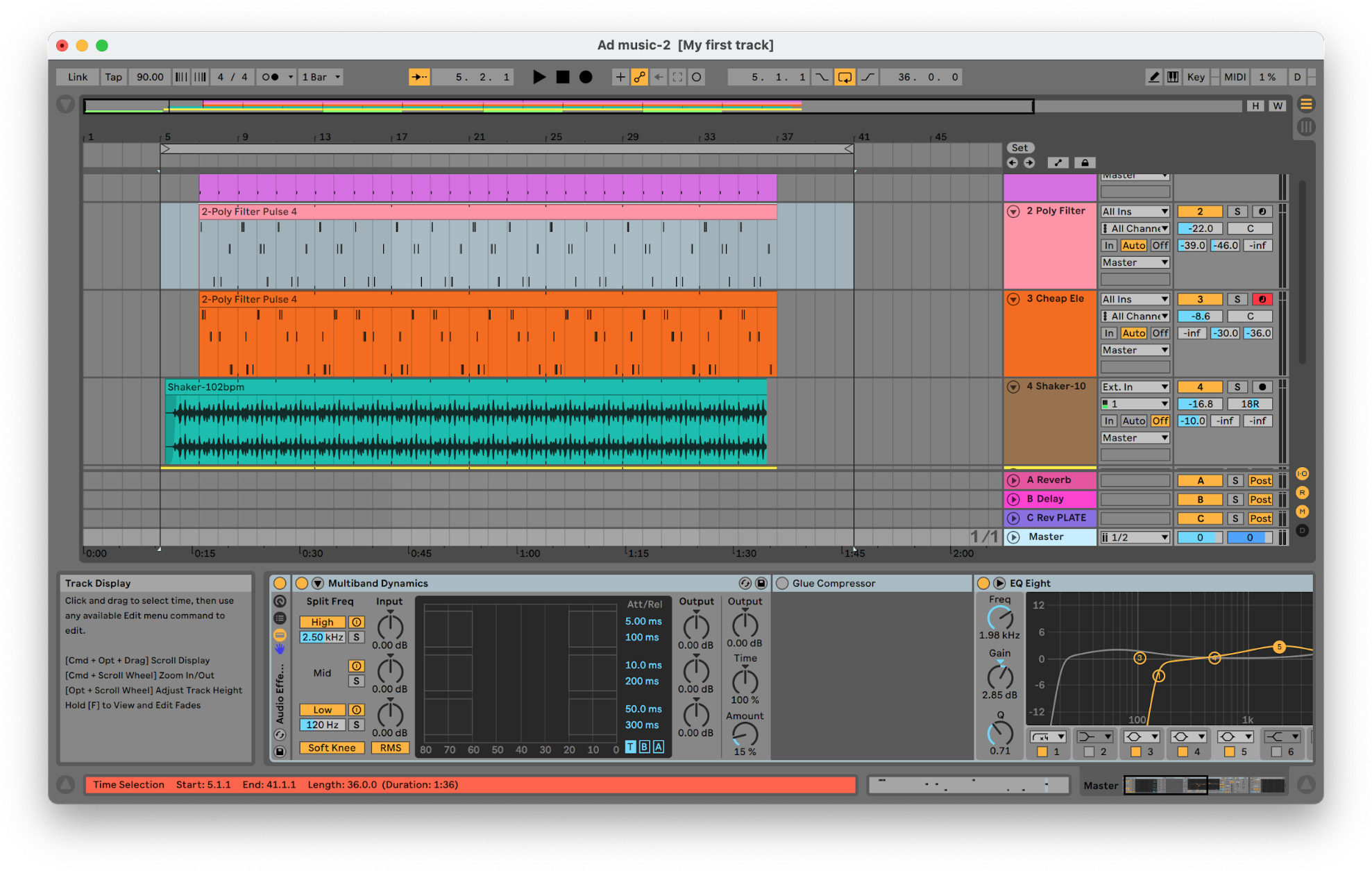Click Arrangement view selector icon
The width and height of the screenshot is (1372, 871).
[1306, 104]
